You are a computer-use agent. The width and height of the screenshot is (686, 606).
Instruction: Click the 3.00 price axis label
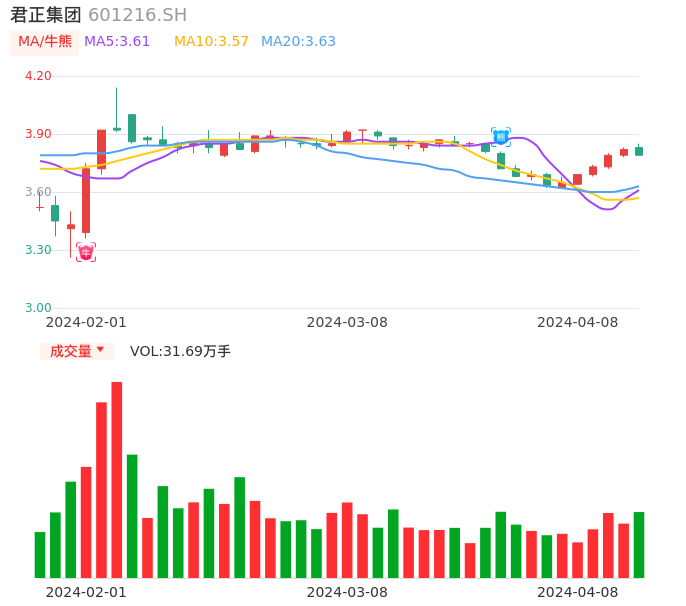[x=38, y=308]
